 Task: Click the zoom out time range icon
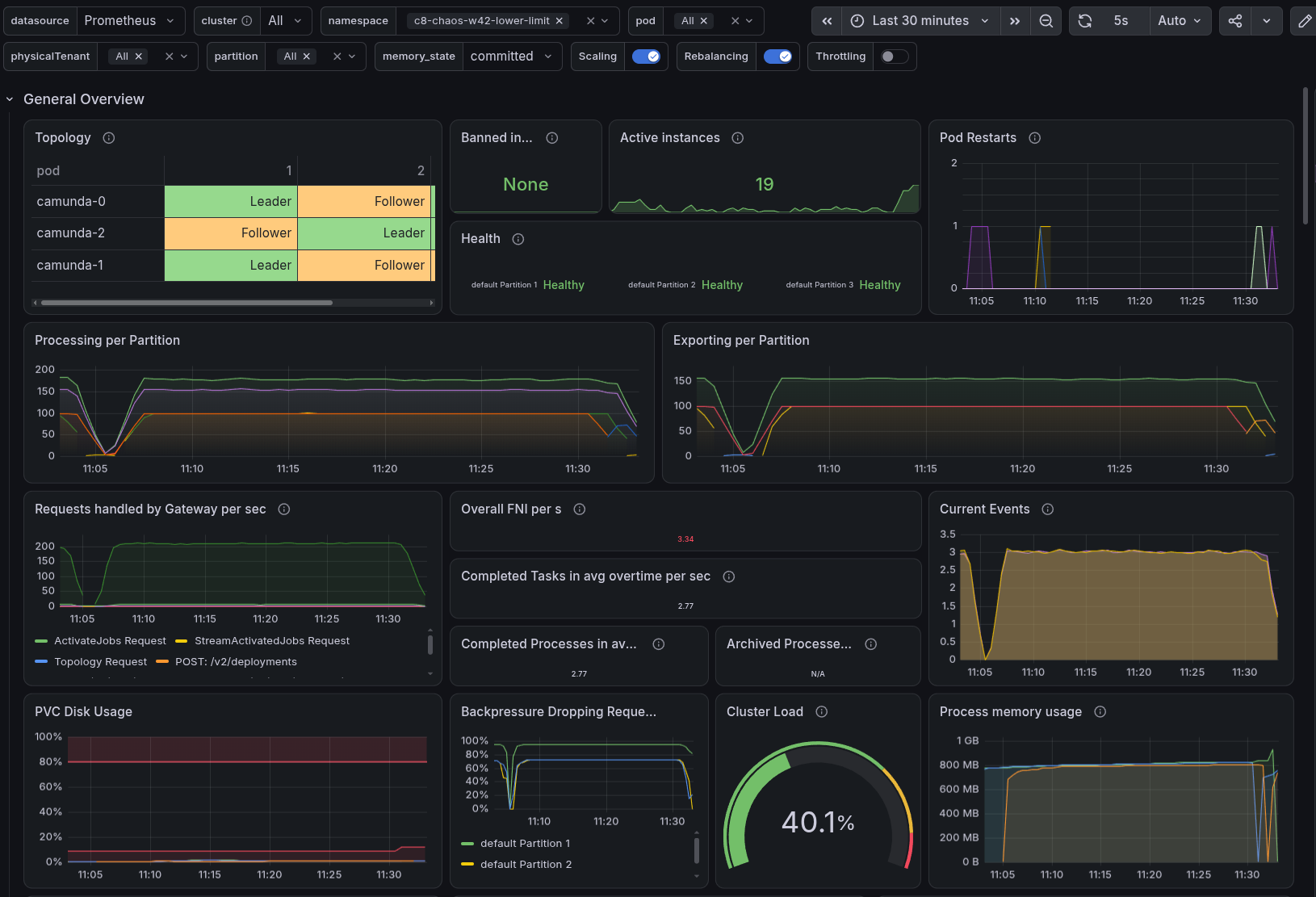tap(1046, 21)
